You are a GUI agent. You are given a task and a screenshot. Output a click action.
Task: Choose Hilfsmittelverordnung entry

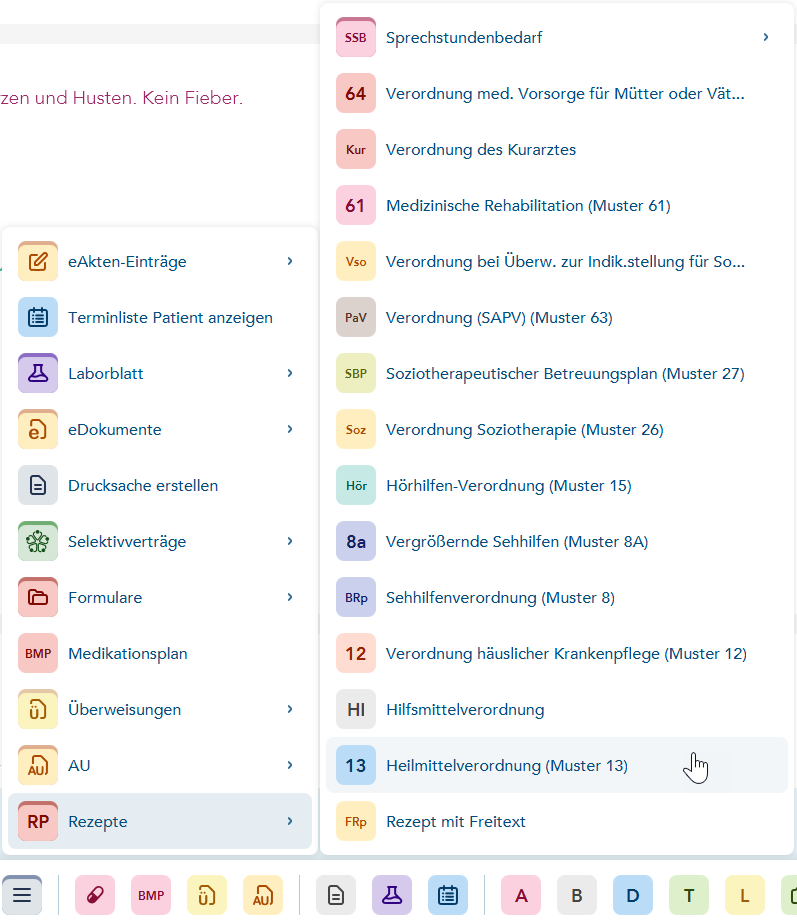pos(556,709)
